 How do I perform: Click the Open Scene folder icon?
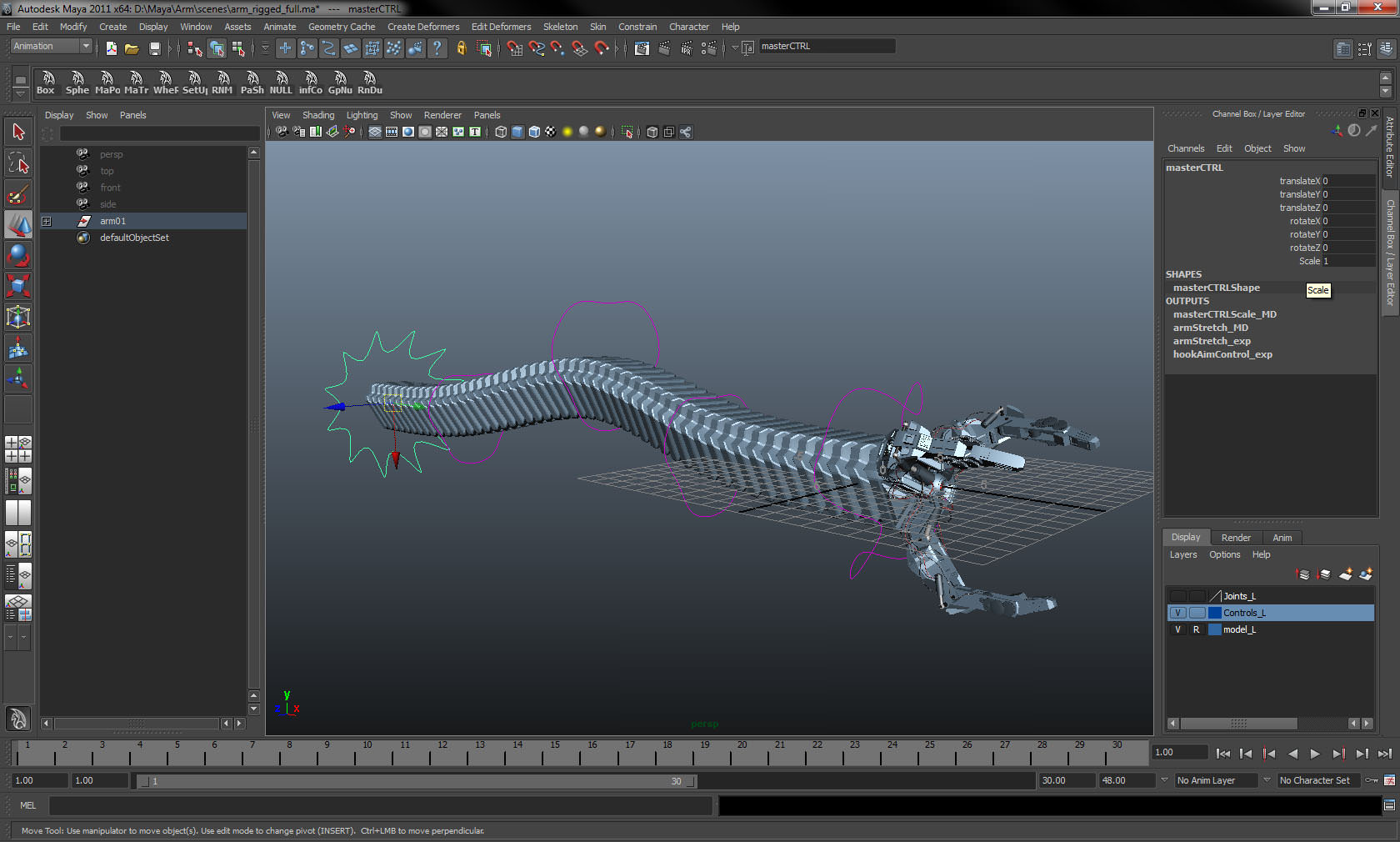pyautogui.click(x=132, y=48)
